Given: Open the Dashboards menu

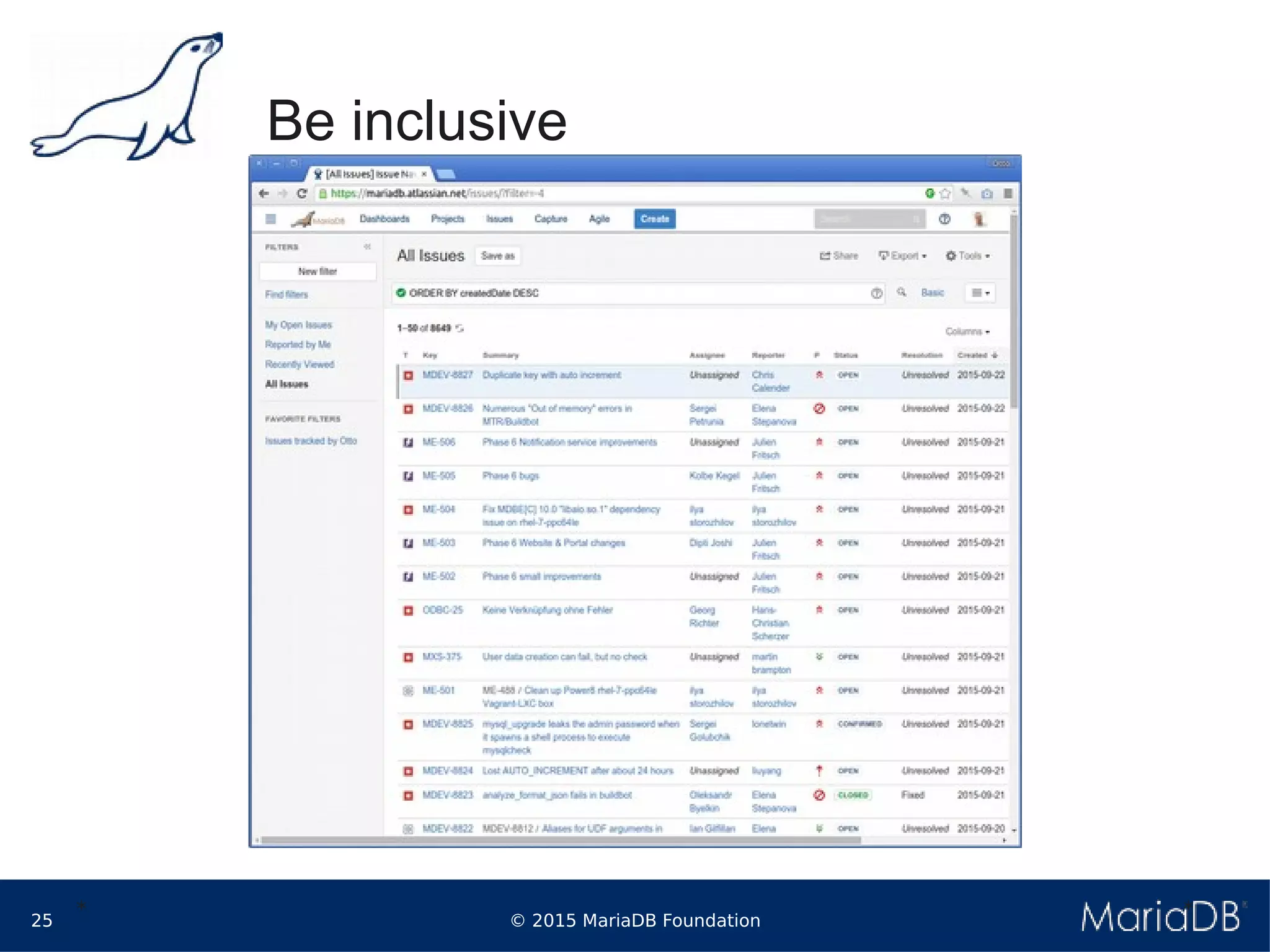Looking at the screenshot, I should coord(384,219).
